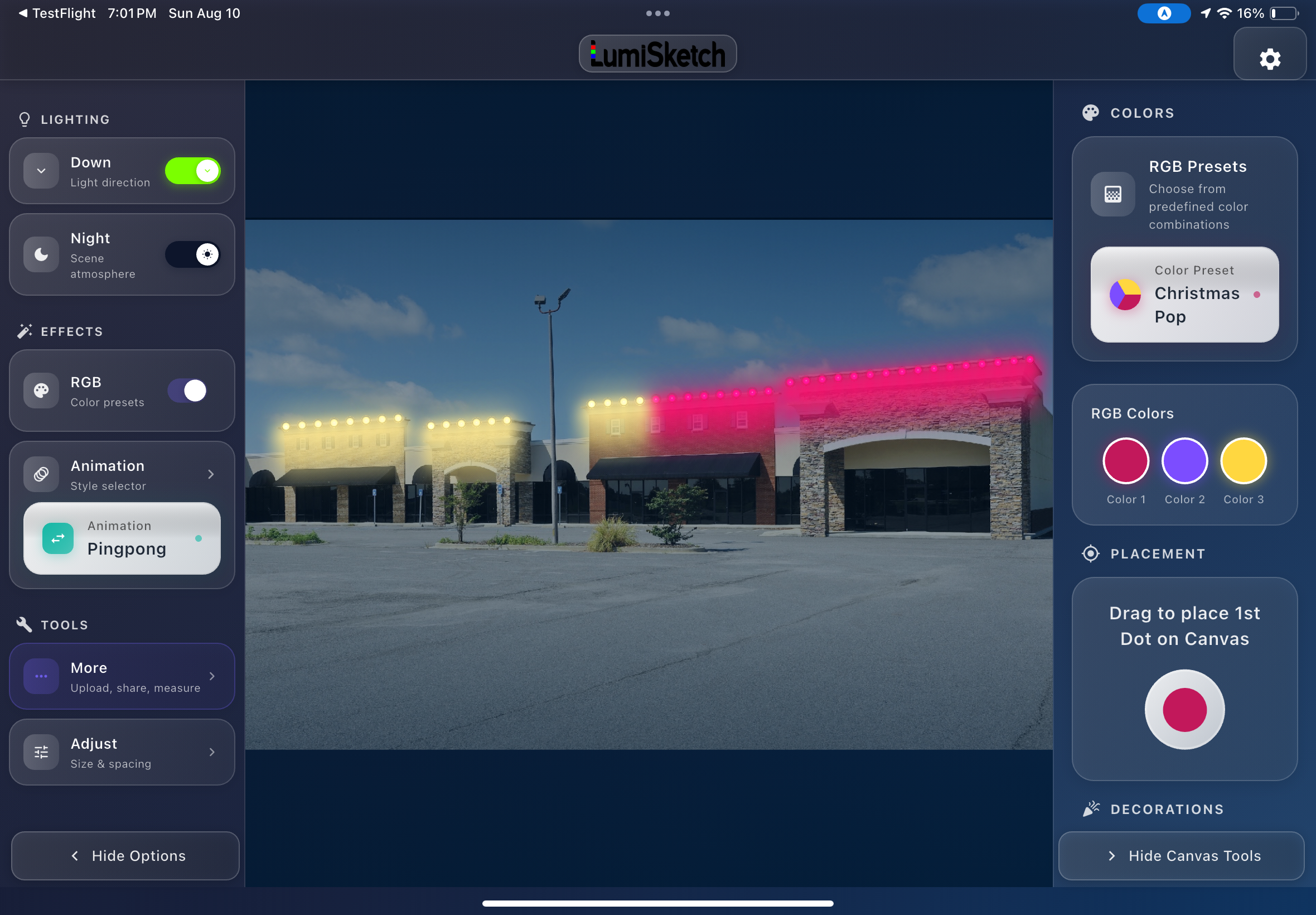Screen dimensions: 1316x915
Task: Open the More tools icon
Action: click(x=40, y=676)
